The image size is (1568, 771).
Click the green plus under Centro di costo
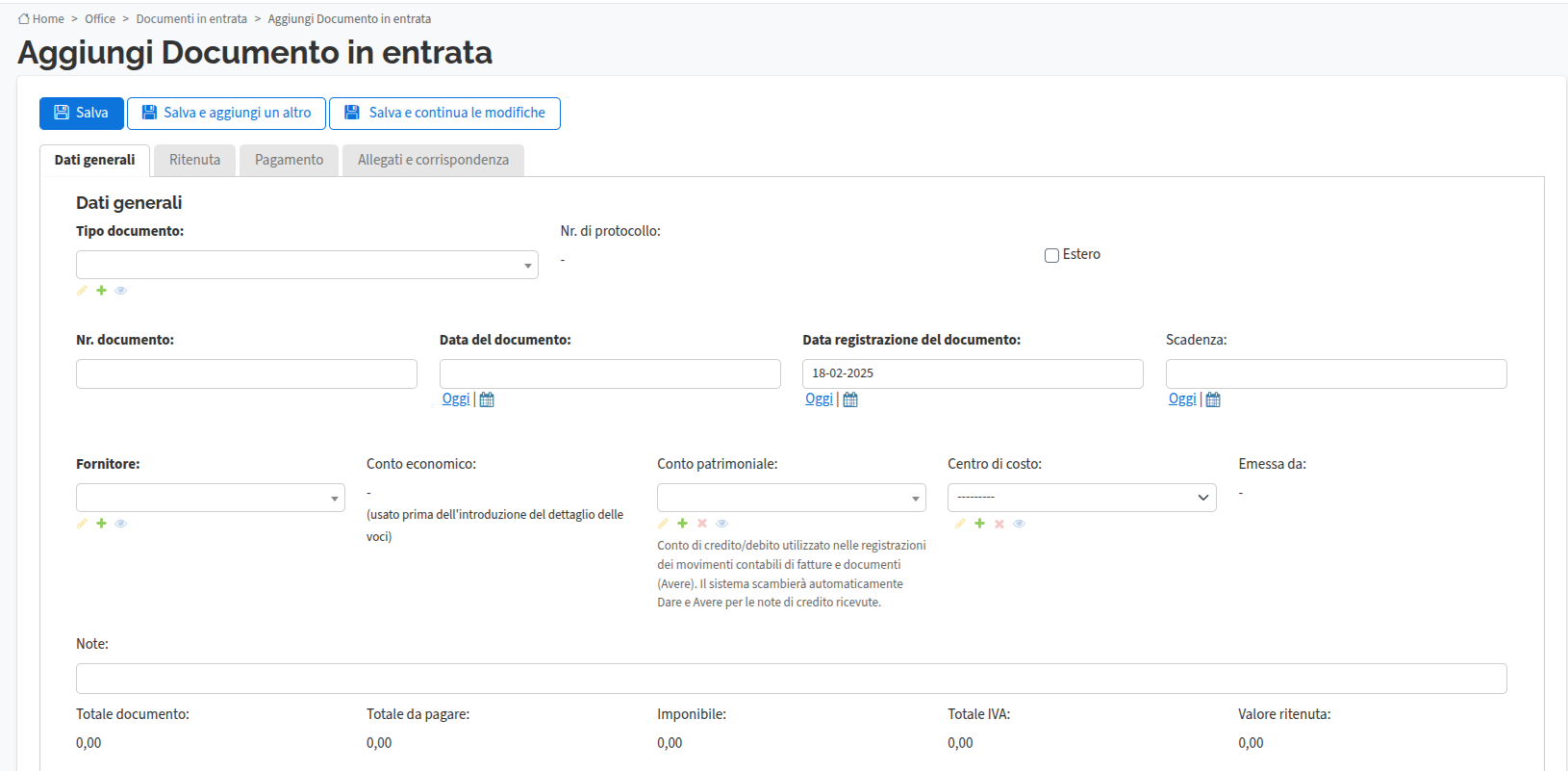979,524
